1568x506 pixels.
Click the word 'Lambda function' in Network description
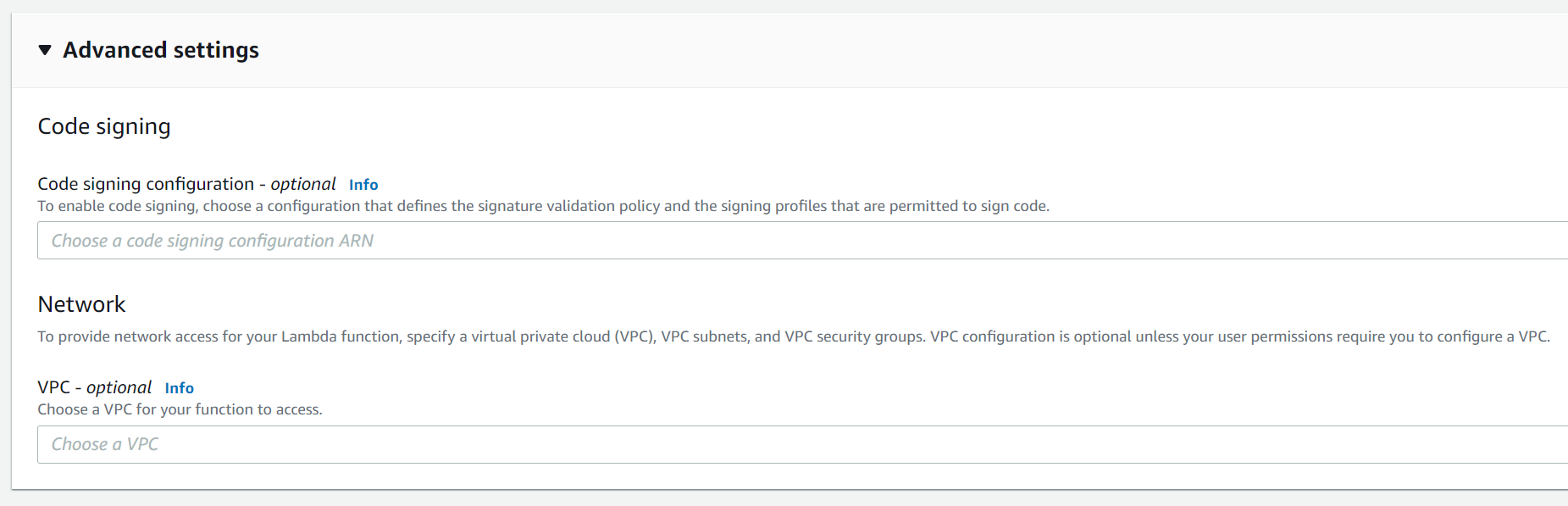[x=340, y=336]
